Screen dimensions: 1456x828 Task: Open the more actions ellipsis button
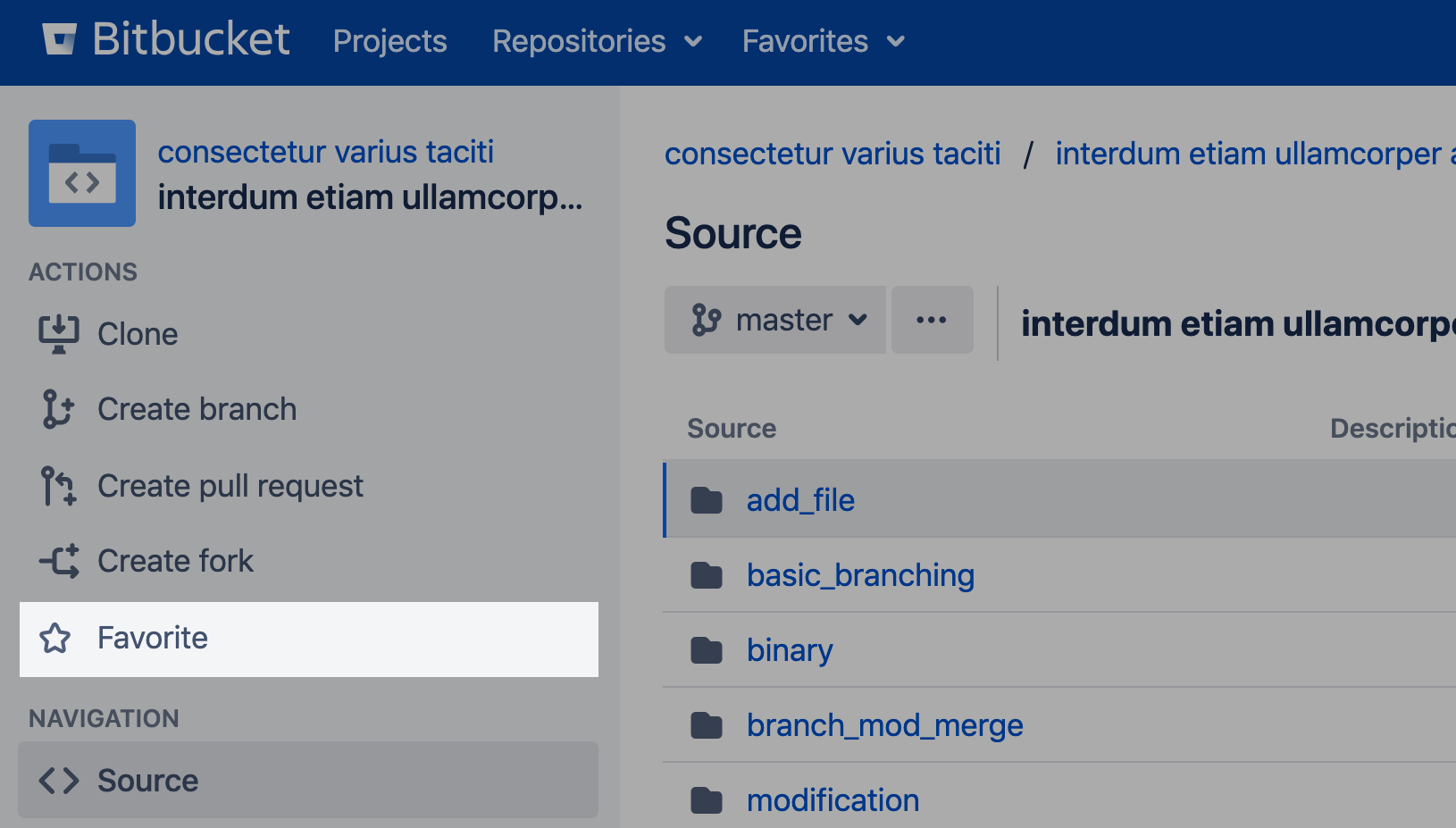click(x=932, y=320)
